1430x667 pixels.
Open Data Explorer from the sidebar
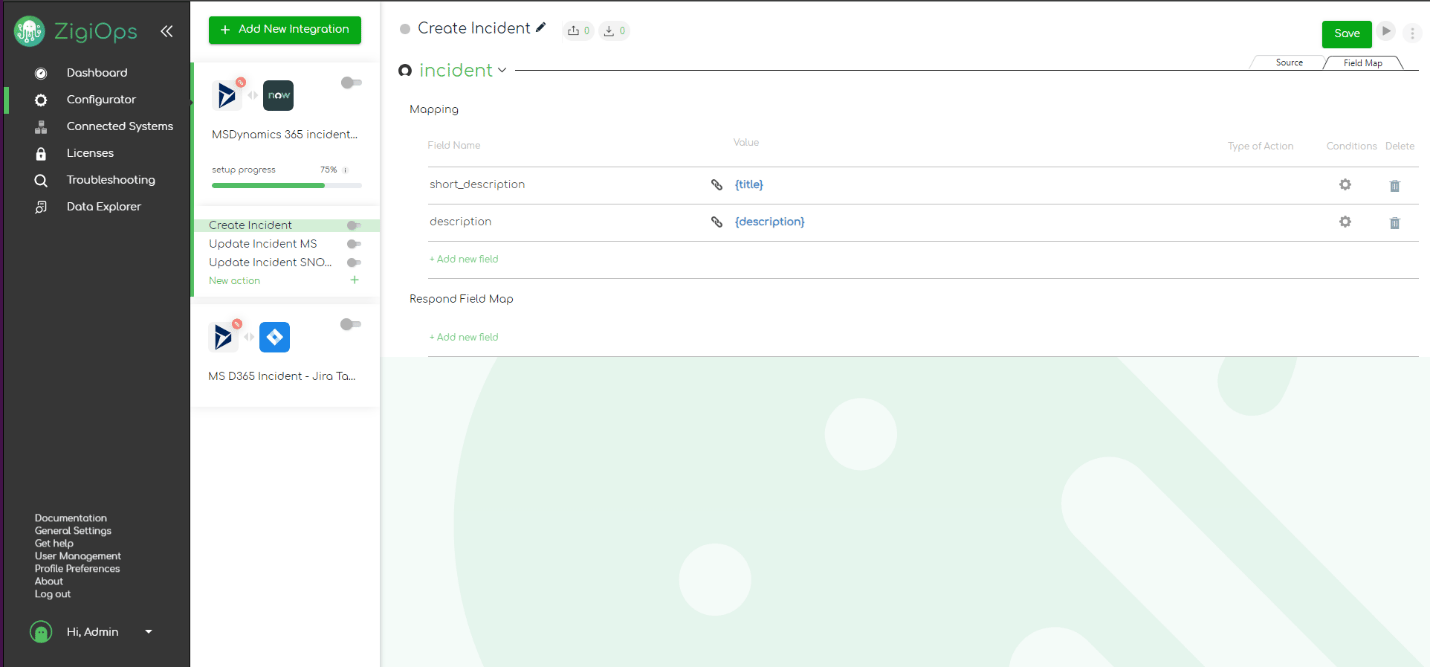pyautogui.click(x=104, y=207)
